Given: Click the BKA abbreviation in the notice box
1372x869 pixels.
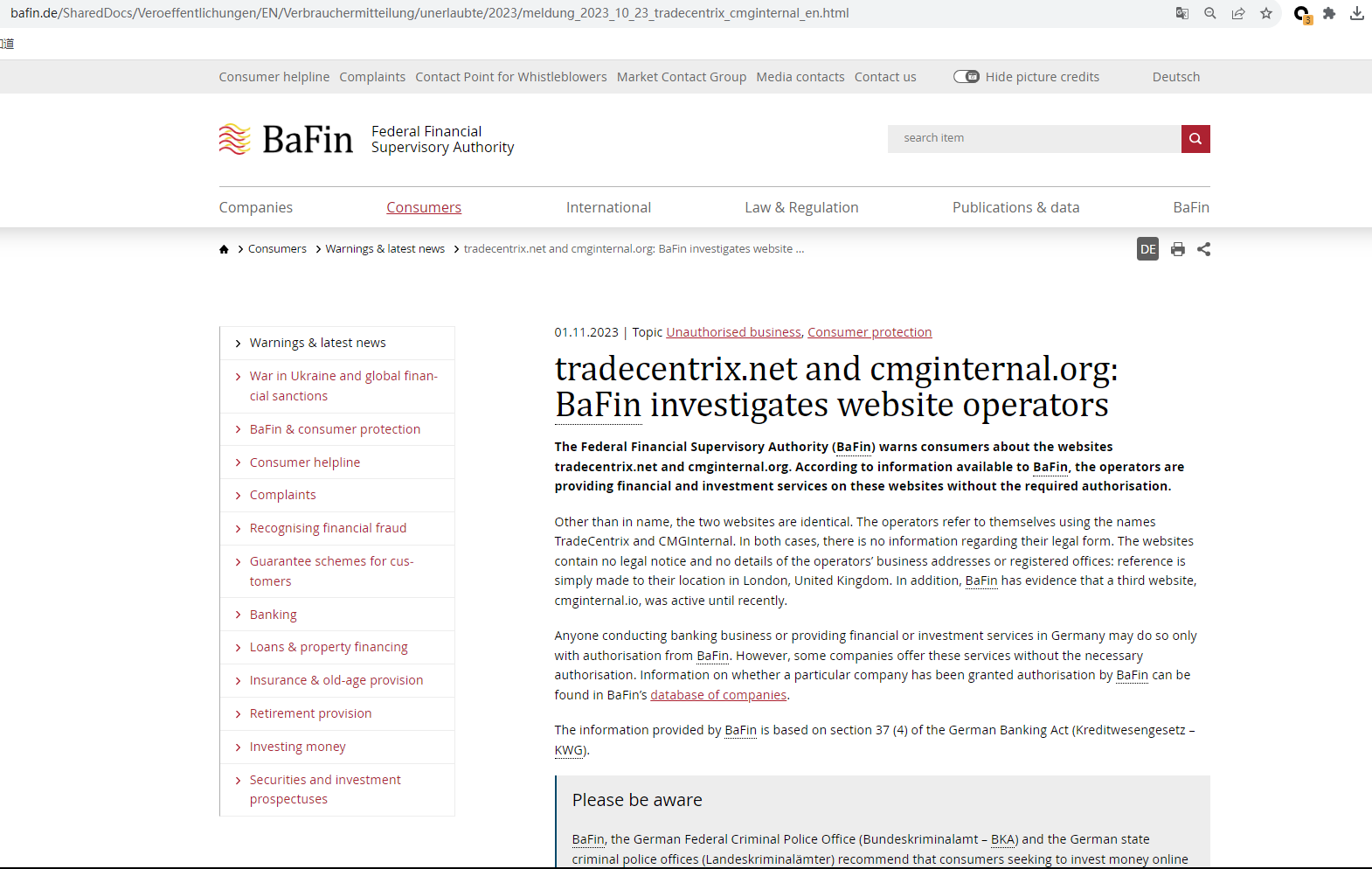Looking at the screenshot, I should point(1002,839).
